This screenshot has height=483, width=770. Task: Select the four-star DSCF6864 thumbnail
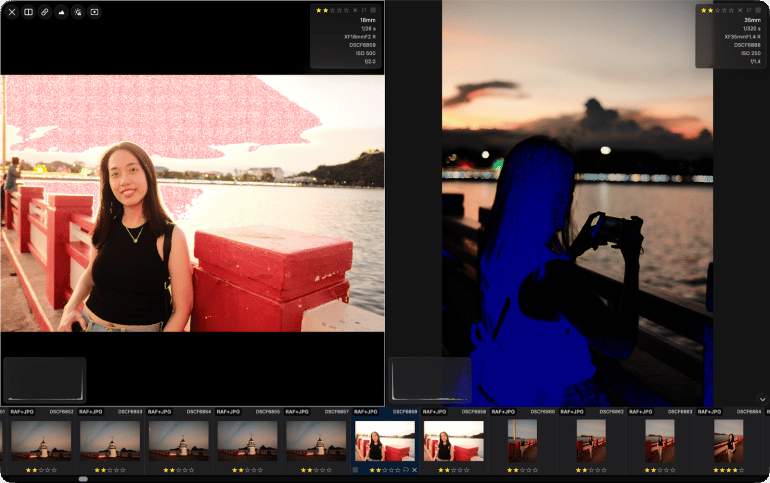pos(728,440)
